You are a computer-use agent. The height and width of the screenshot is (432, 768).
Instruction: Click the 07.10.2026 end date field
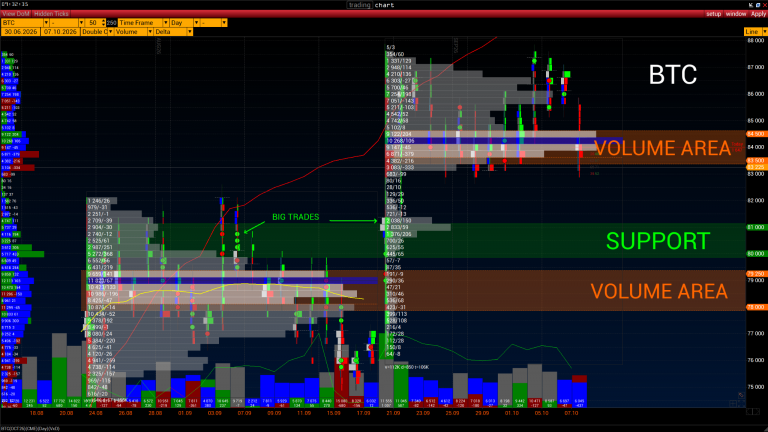[60, 31]
